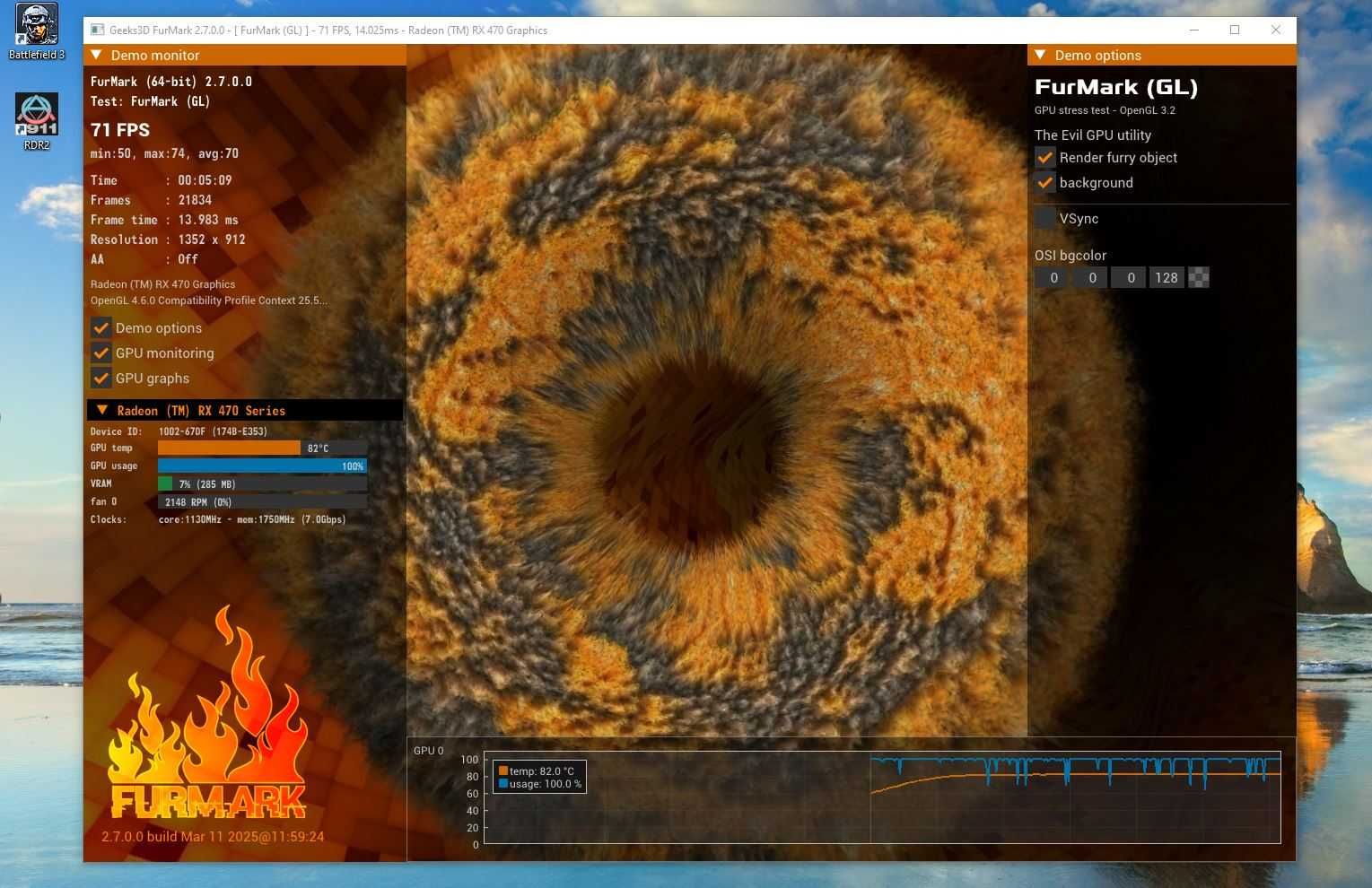Click the Clocks core:1130MHz line

(218, 519)
